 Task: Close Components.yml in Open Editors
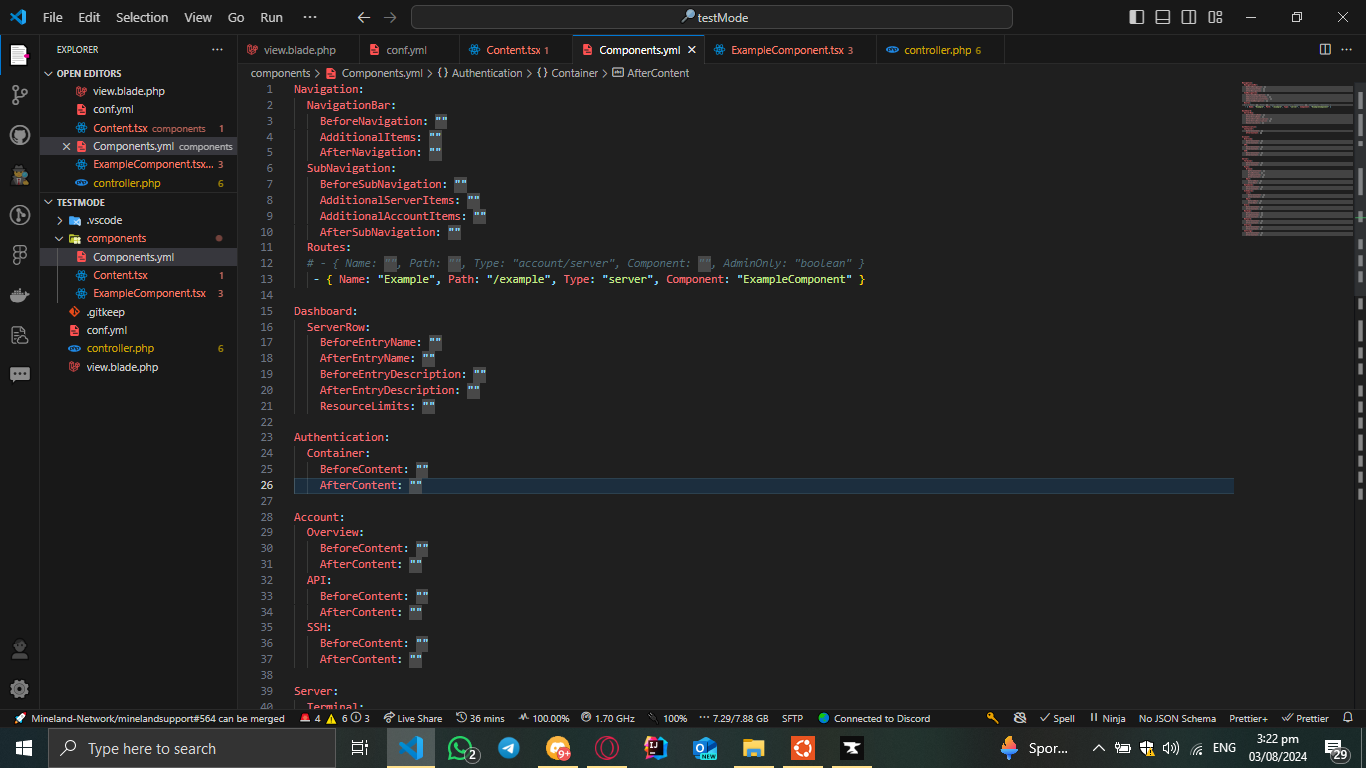[67, 146]
